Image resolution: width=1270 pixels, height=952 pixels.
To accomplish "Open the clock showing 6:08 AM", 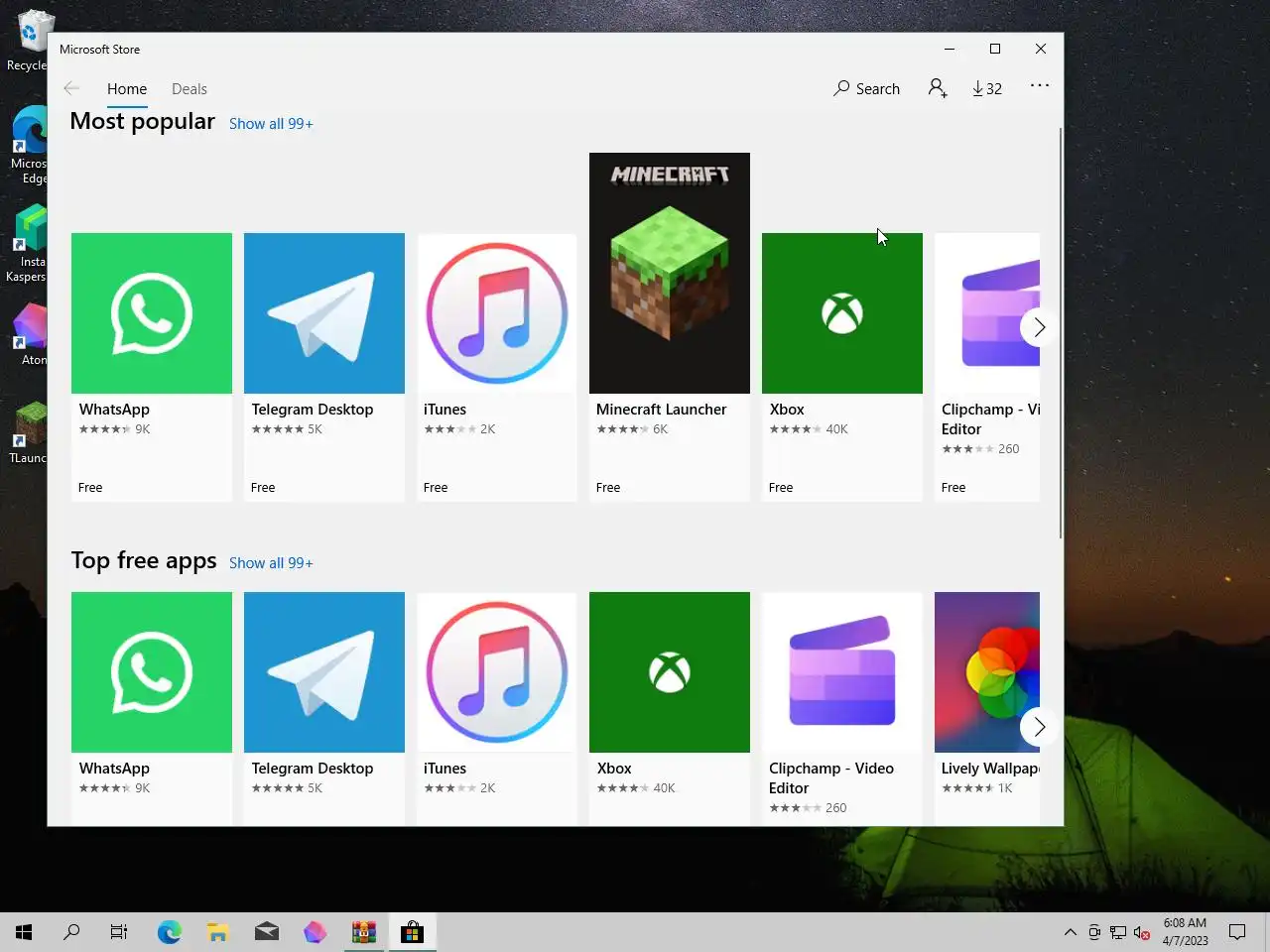I will (x=1186, y=932).
